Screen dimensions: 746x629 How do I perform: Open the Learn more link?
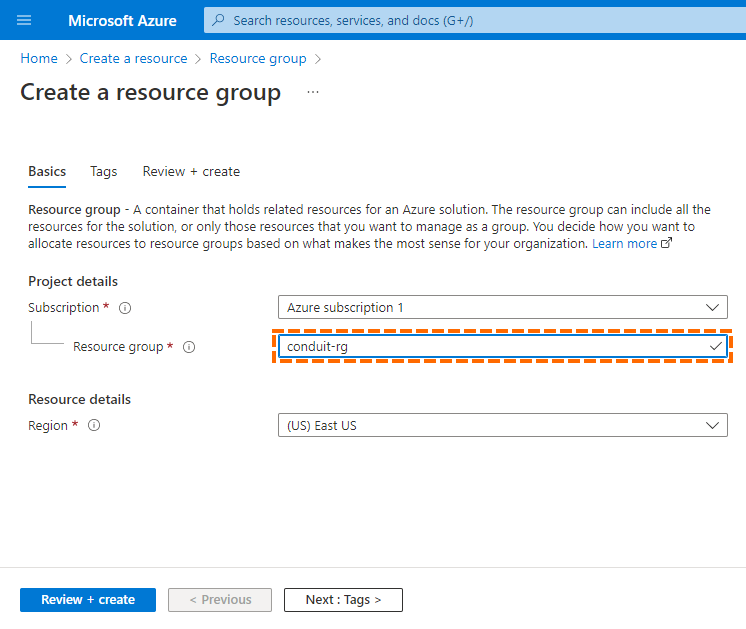pyautogui.click(x=624, y=243)
